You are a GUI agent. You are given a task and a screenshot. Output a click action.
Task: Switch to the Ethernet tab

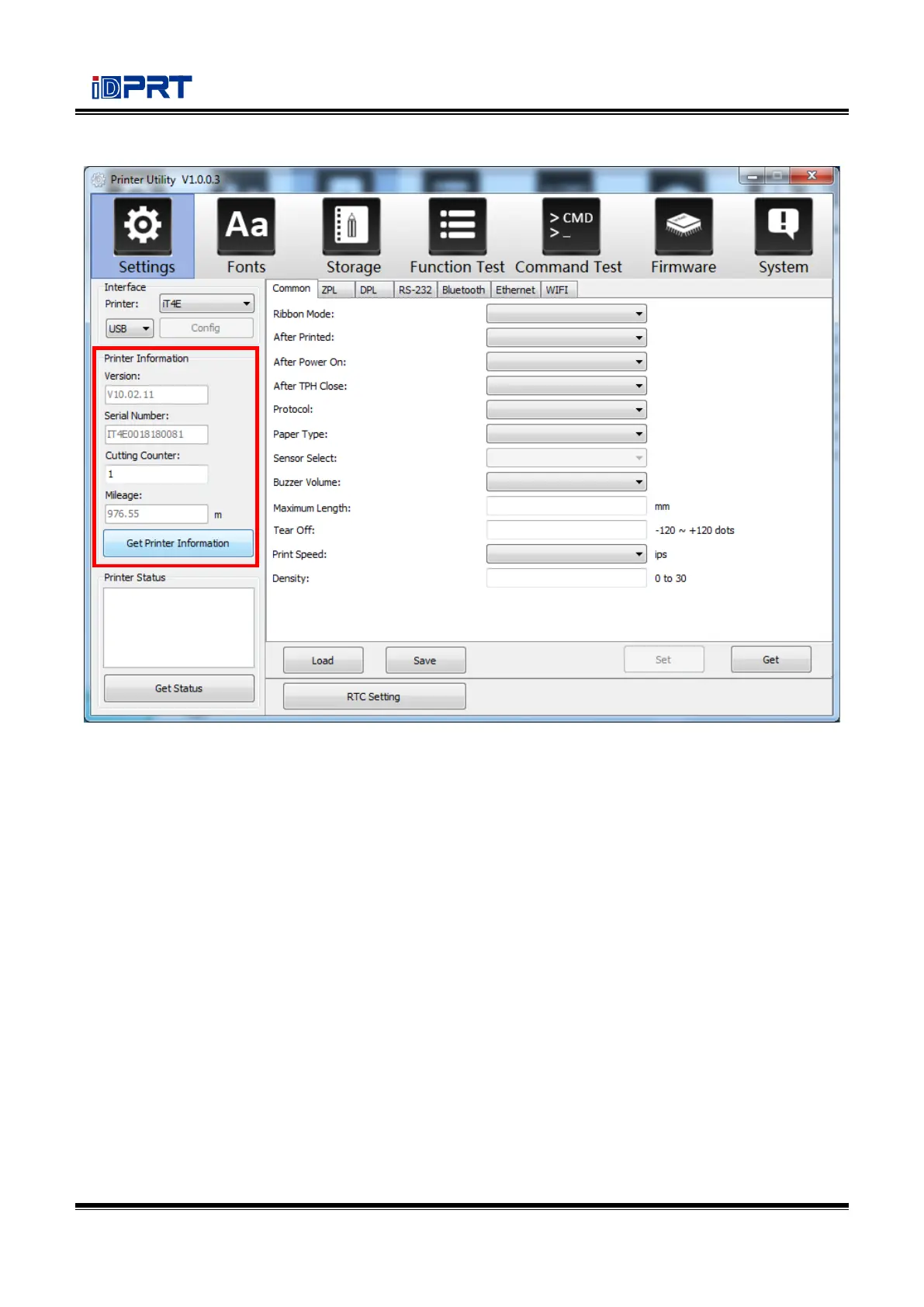coord(515,289)
